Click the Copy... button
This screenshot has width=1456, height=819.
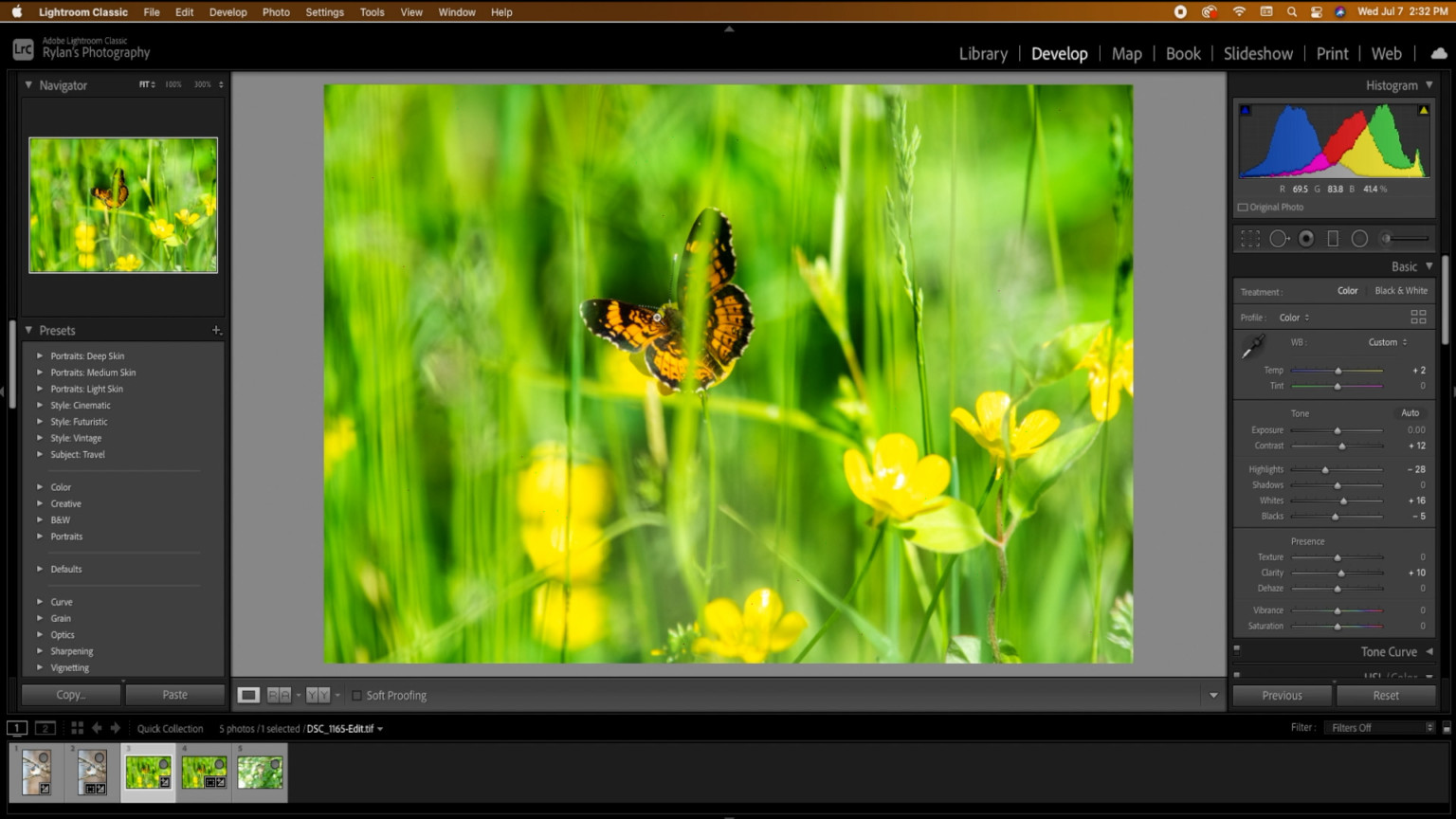point(71,695)
